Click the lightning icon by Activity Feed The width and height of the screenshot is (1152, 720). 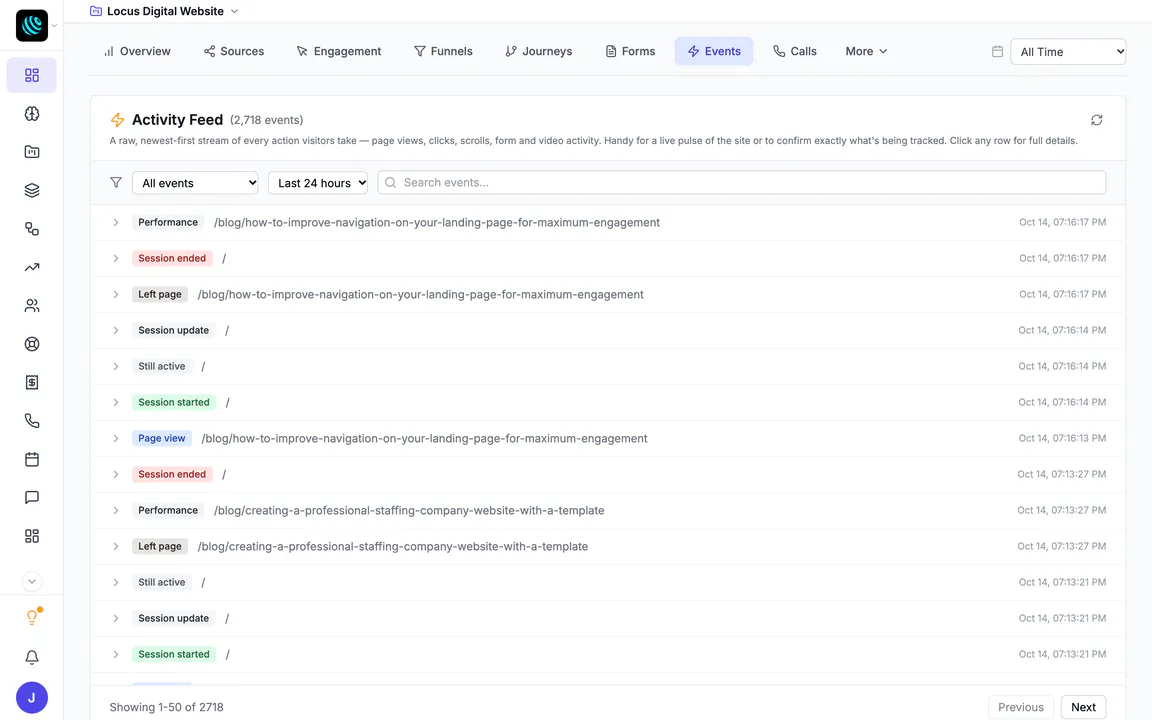pos(117,120)
